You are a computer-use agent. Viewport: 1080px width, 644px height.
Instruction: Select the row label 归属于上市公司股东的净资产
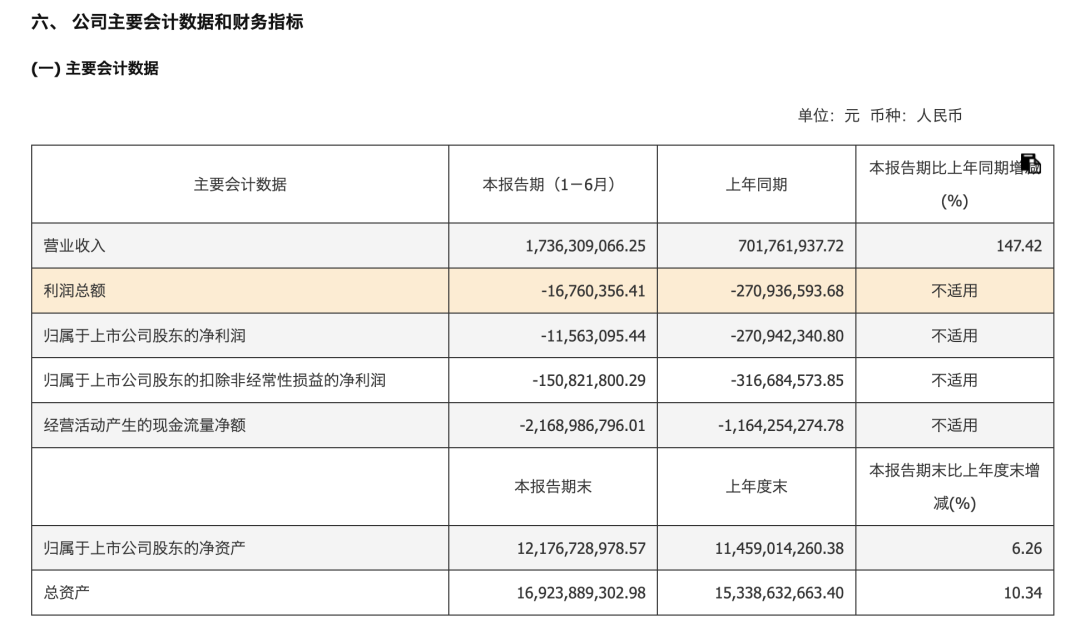pyautogui.click(x=145, y=548)
